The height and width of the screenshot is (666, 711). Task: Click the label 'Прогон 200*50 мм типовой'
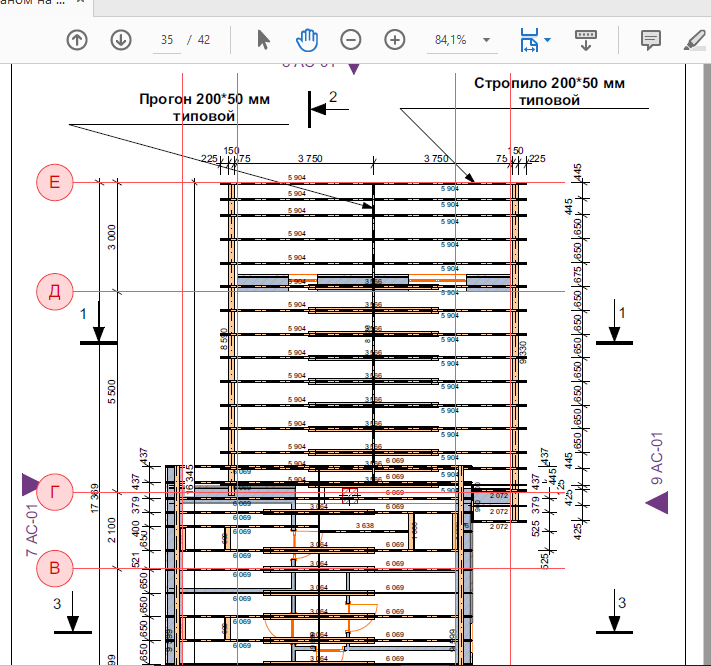(x=204, y=107)
